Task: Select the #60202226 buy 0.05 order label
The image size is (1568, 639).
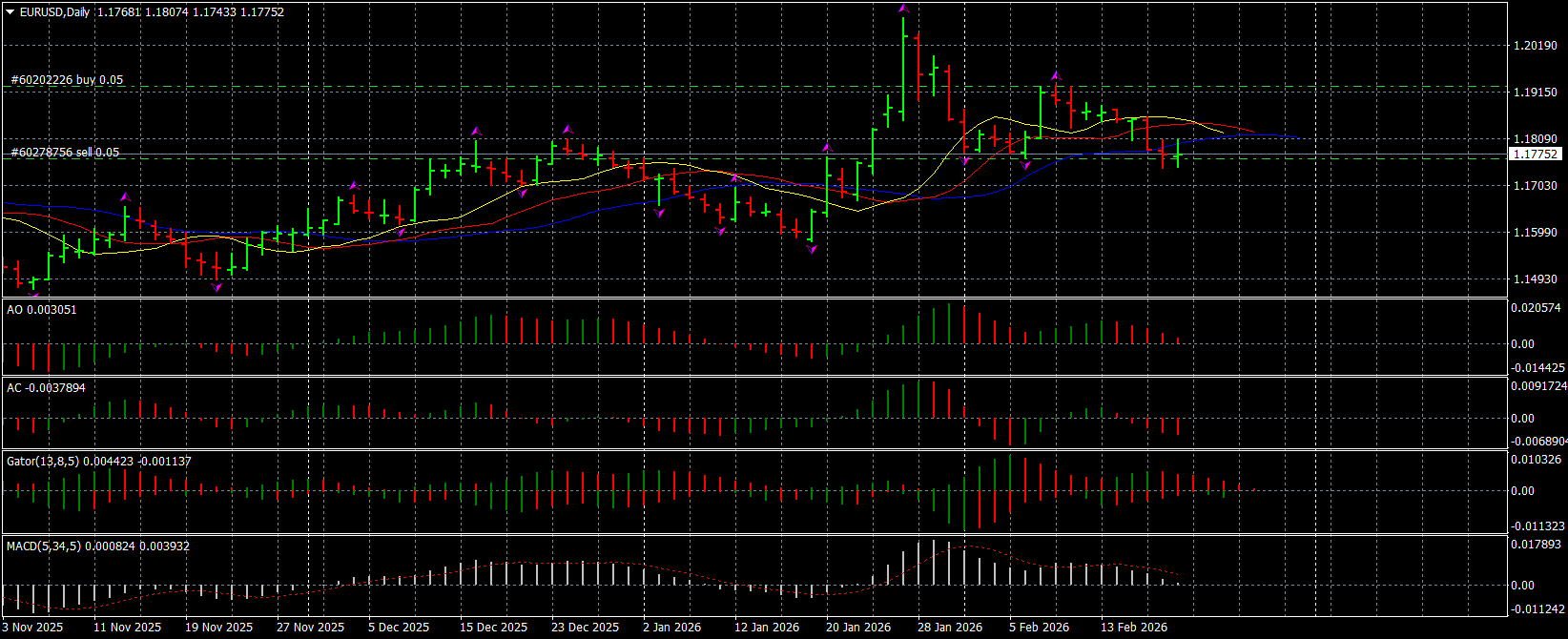Action: tap(67, 80)
